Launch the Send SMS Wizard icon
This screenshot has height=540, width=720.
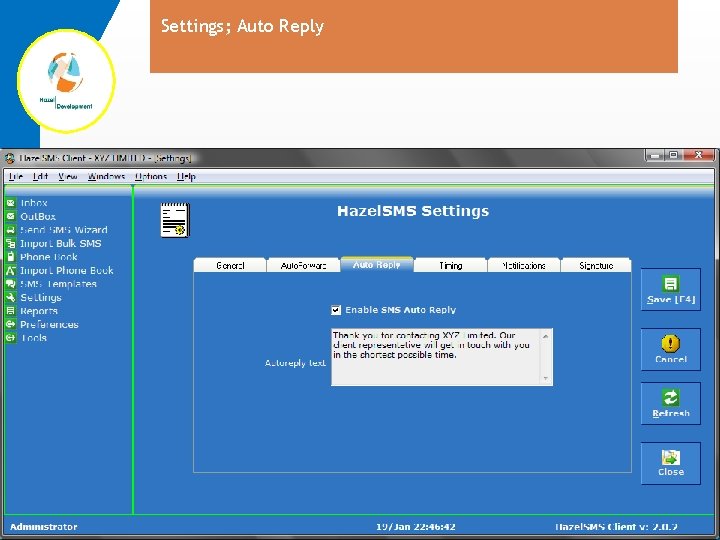pyautogui.click(x=11, y=230)
